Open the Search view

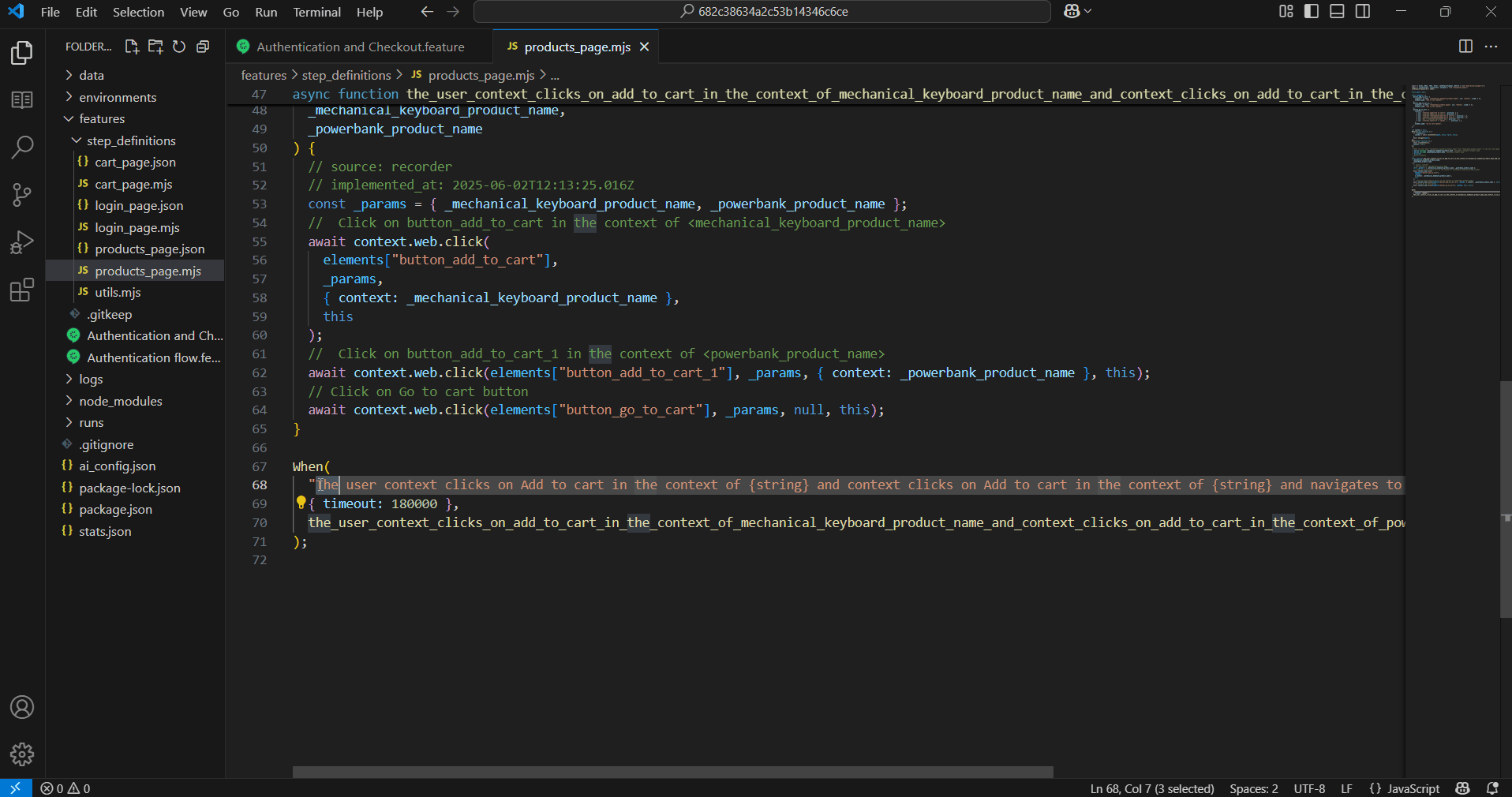(x=21, y=147)
